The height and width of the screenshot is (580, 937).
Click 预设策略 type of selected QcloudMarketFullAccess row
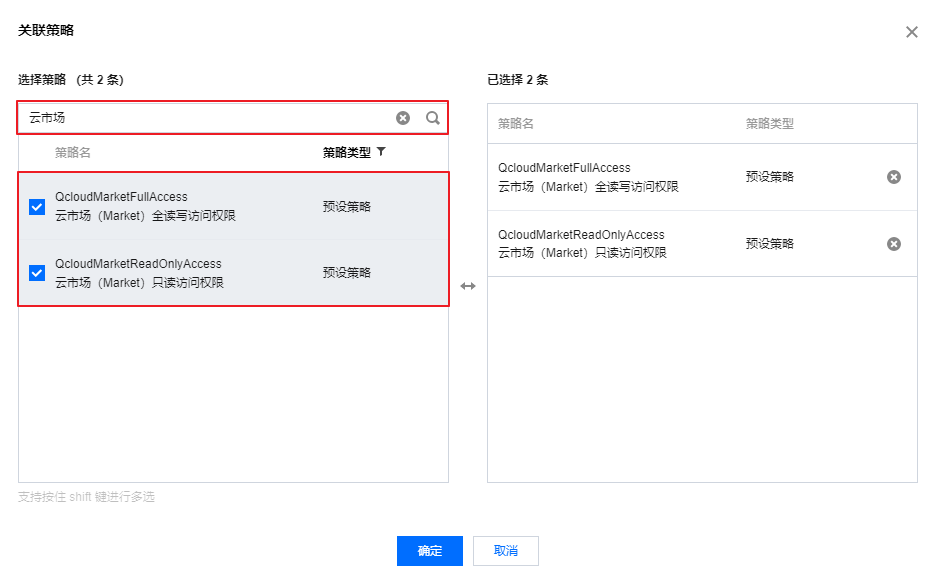pyautogui.click(x=770, y=177)
